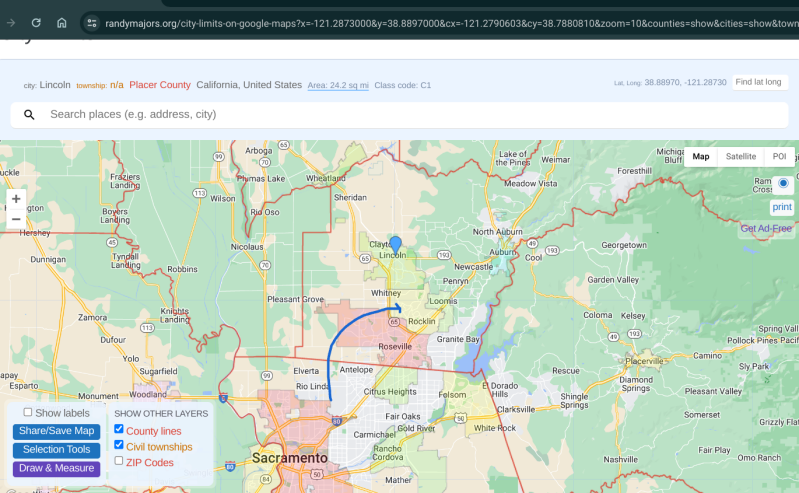The width and height of the screenshot is (799, 493).
Task: Click Highway 193 shield near Newcastle
Action: tap(444, 255)
